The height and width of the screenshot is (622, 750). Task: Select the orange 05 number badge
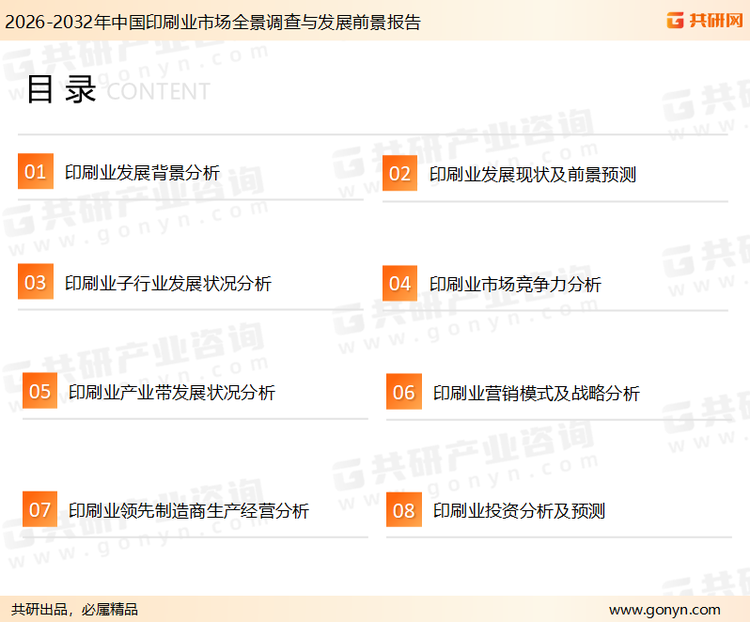coord(40,391)
